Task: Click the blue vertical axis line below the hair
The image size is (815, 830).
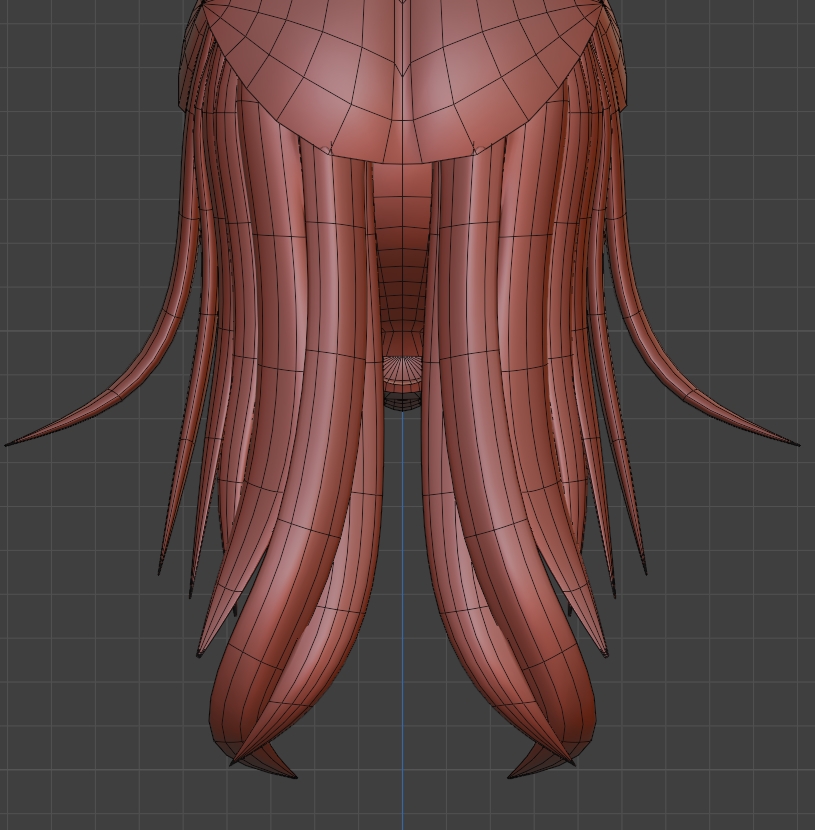Action: click(x=403, y=619)
